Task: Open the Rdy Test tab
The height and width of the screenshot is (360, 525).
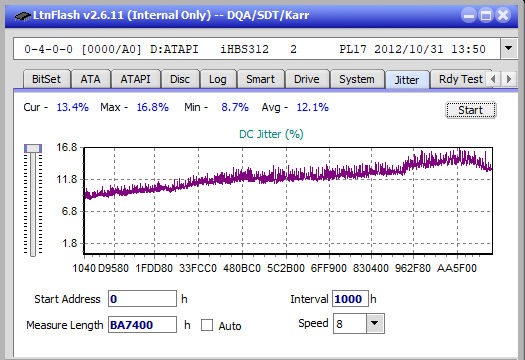Action: click(461, 79)
